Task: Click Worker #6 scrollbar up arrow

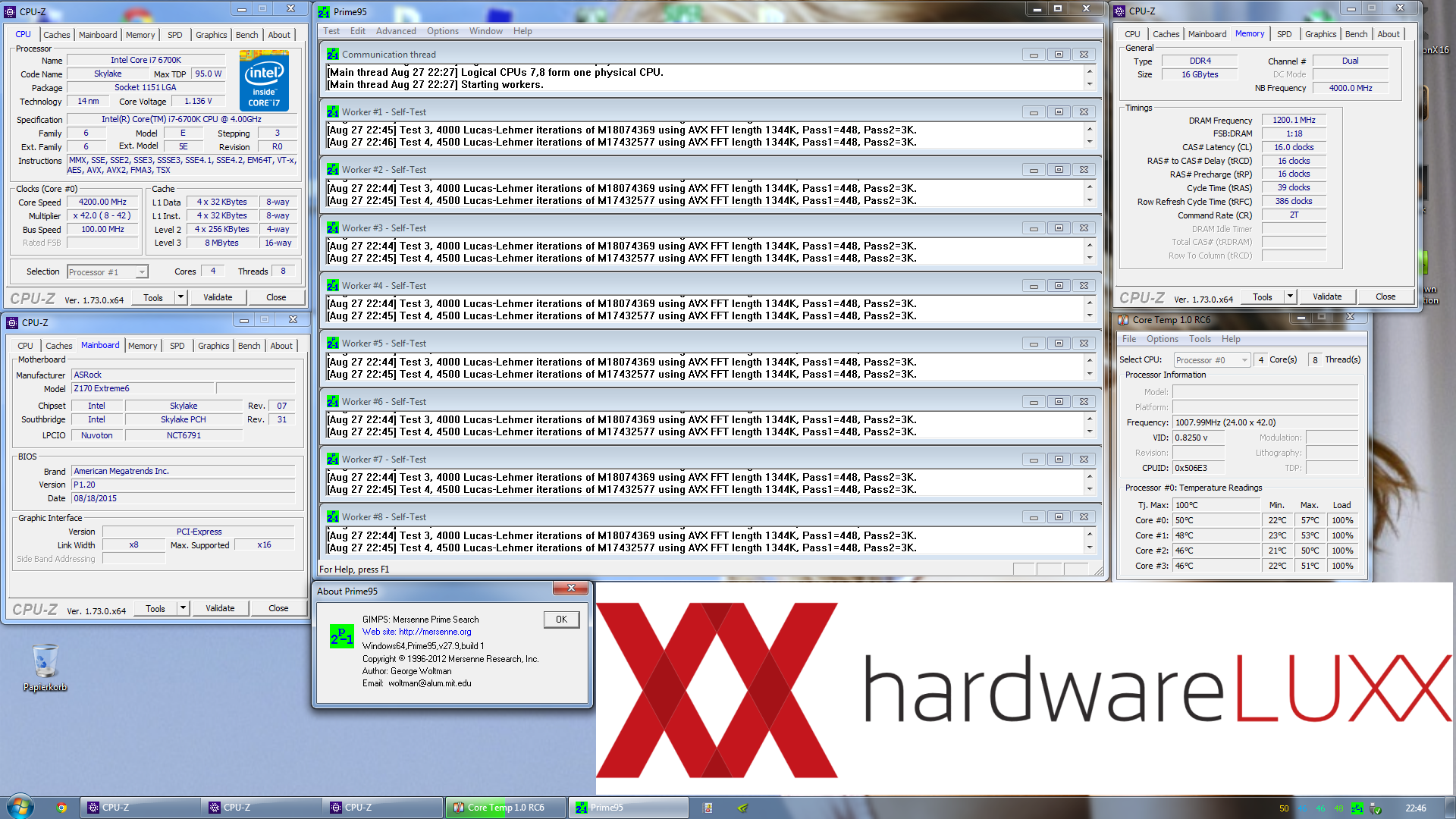Action: coord(1090,419)
